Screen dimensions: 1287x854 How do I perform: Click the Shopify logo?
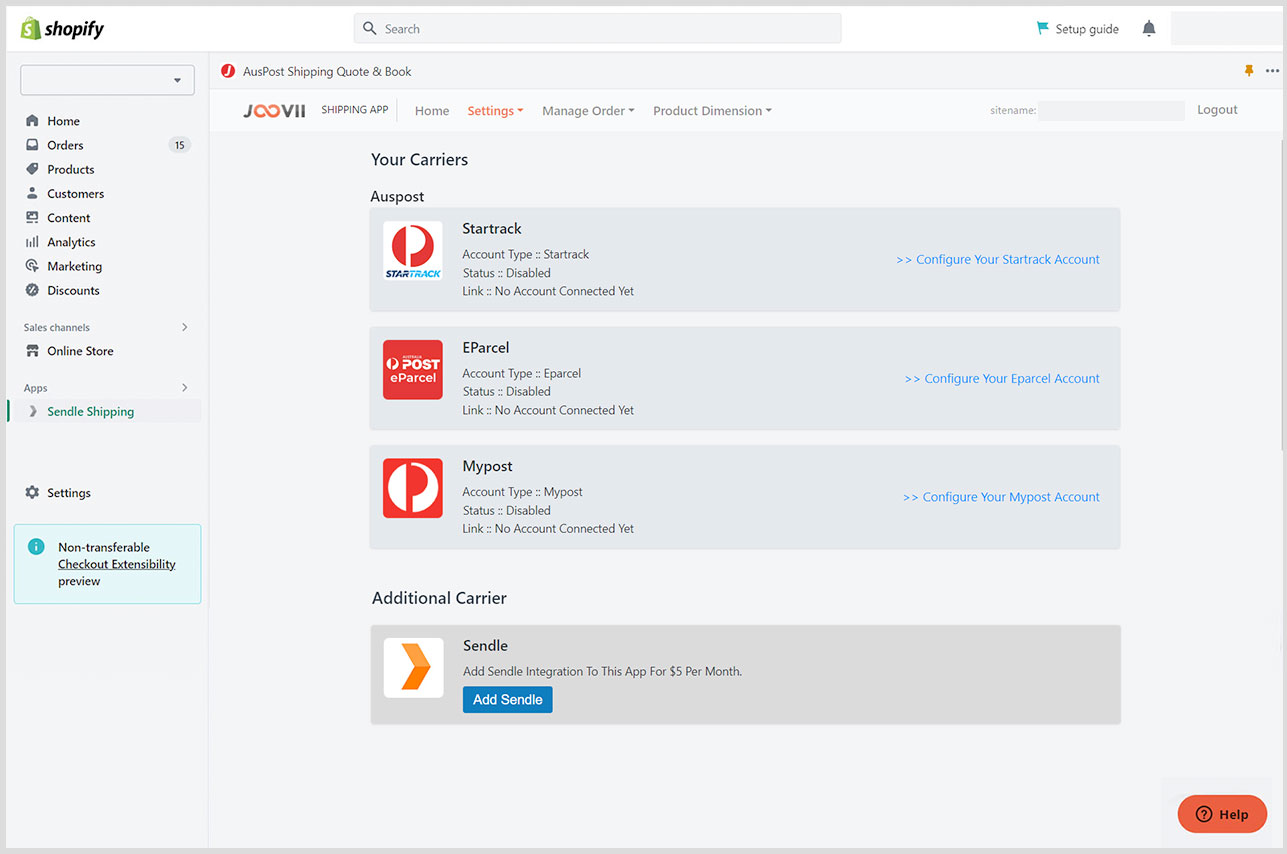(62, 27)
